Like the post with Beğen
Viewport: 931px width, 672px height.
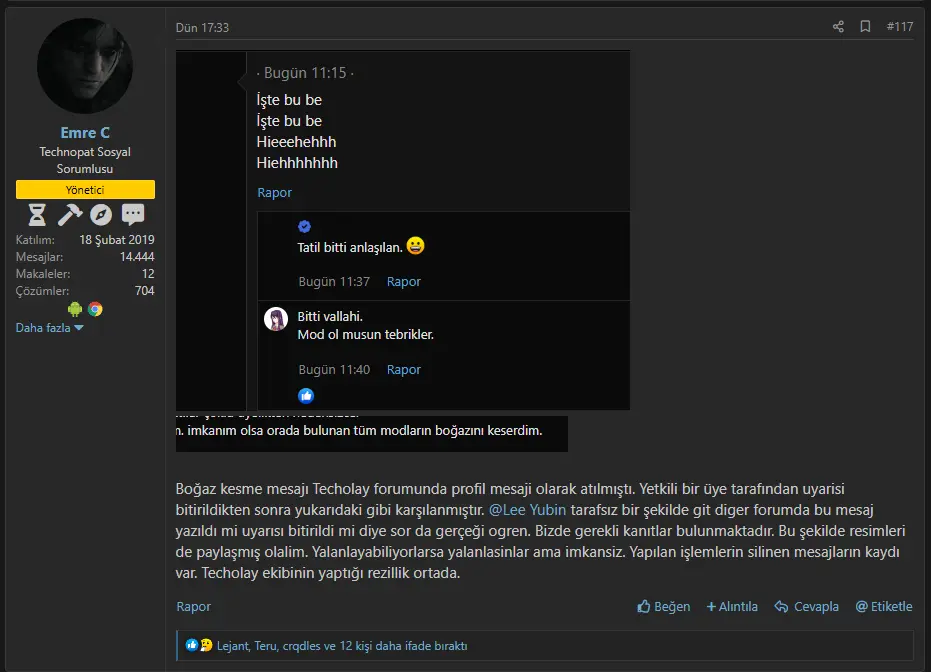663,607
